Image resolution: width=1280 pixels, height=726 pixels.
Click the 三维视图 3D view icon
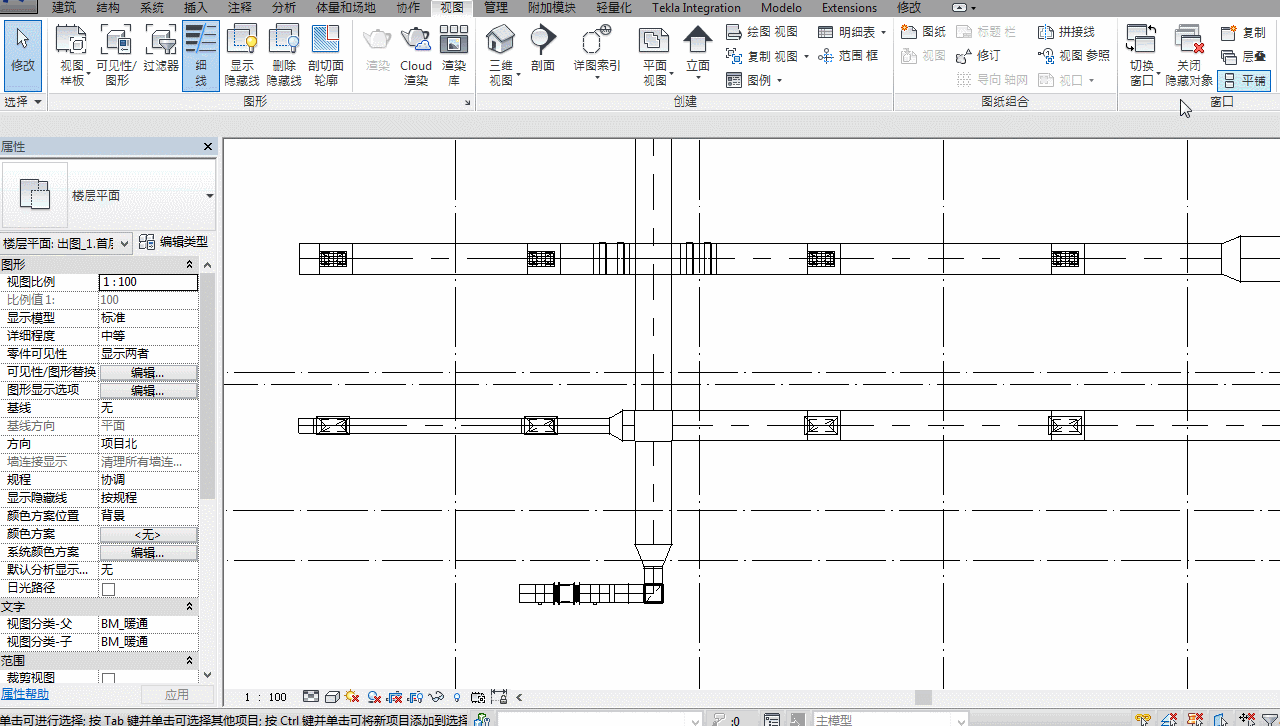click(x=500, y=55)
